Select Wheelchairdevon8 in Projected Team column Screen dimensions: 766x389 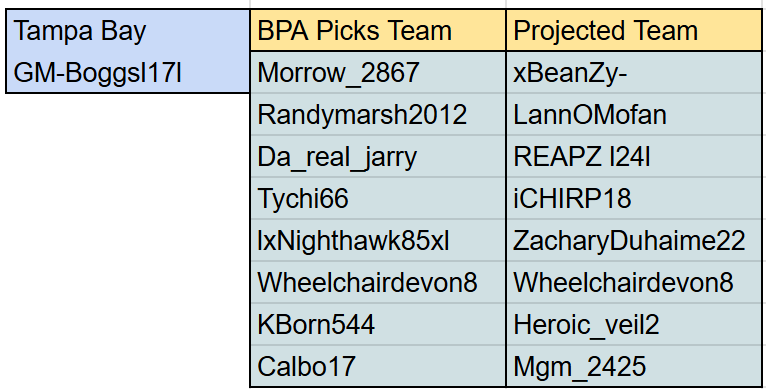point(634,282)
